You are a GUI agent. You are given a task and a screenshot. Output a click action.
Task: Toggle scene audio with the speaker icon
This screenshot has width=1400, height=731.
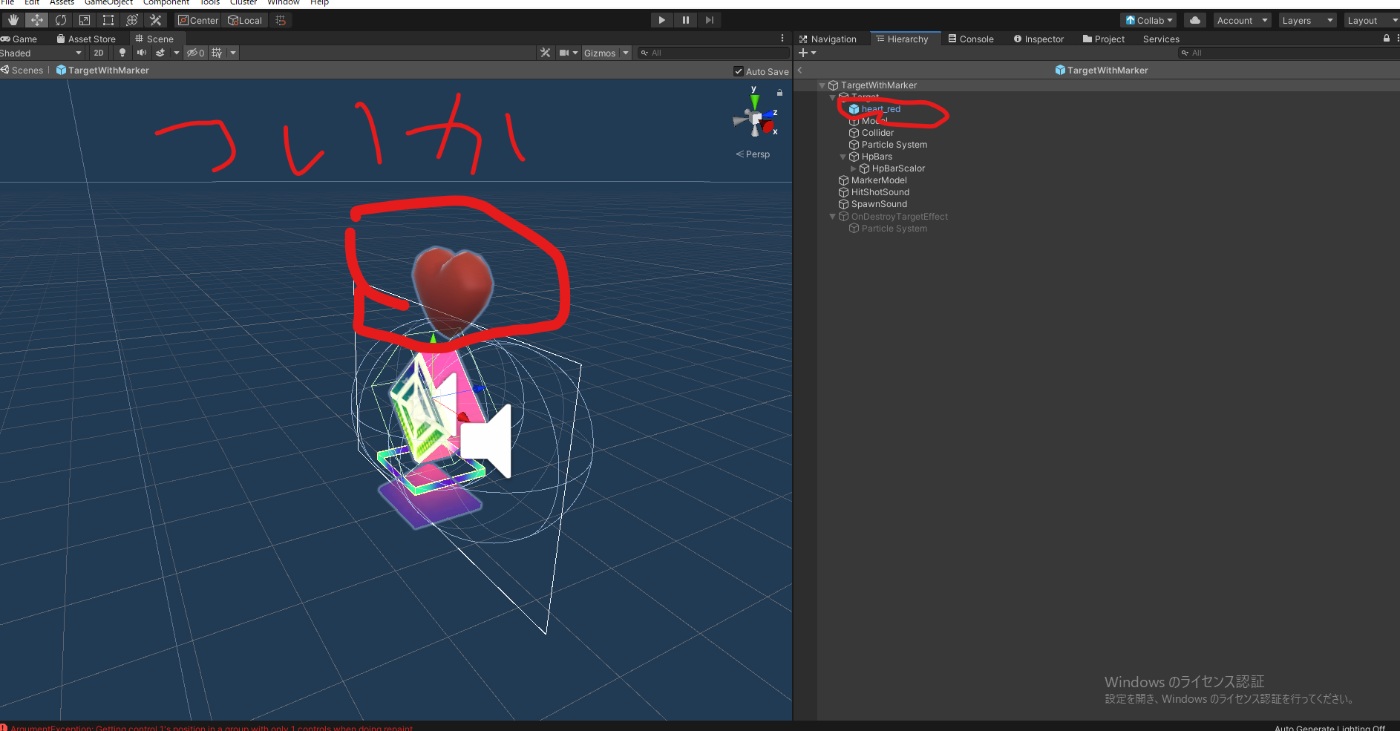click(141, 53)
